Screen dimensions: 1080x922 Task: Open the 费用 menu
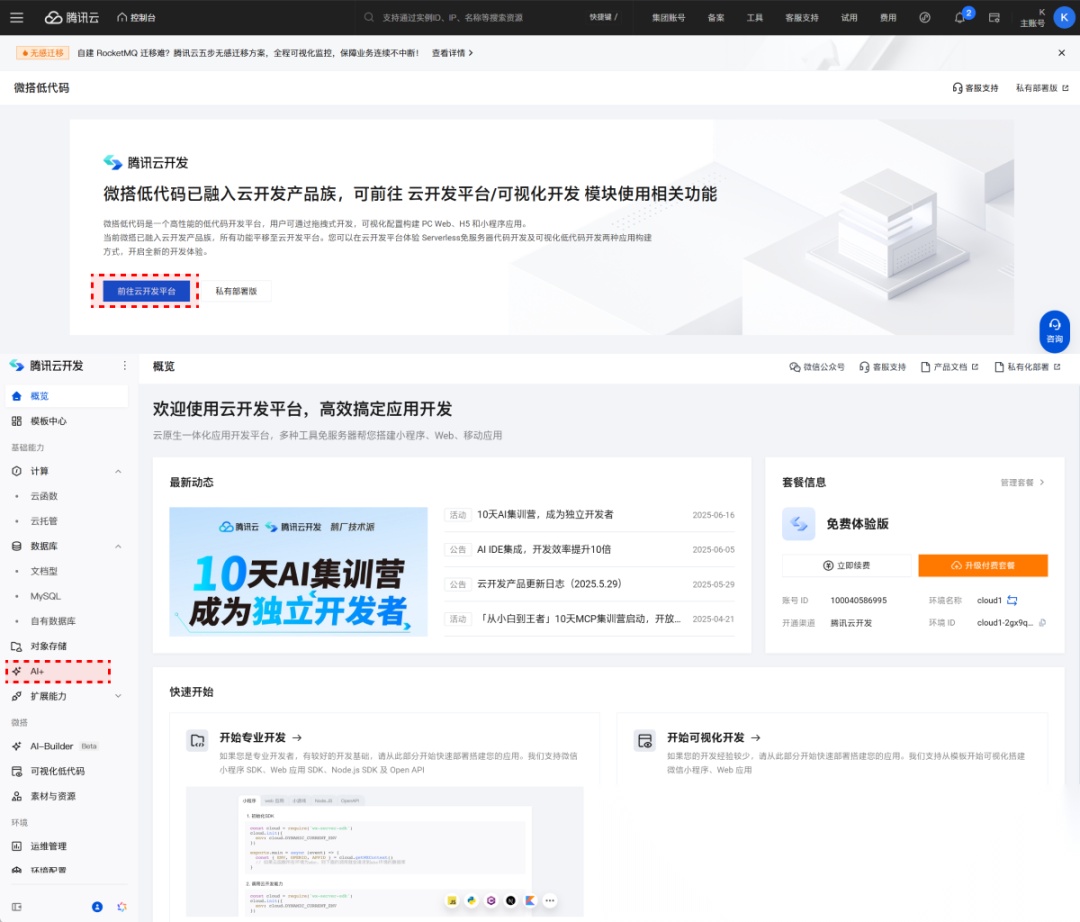[888, 17]
